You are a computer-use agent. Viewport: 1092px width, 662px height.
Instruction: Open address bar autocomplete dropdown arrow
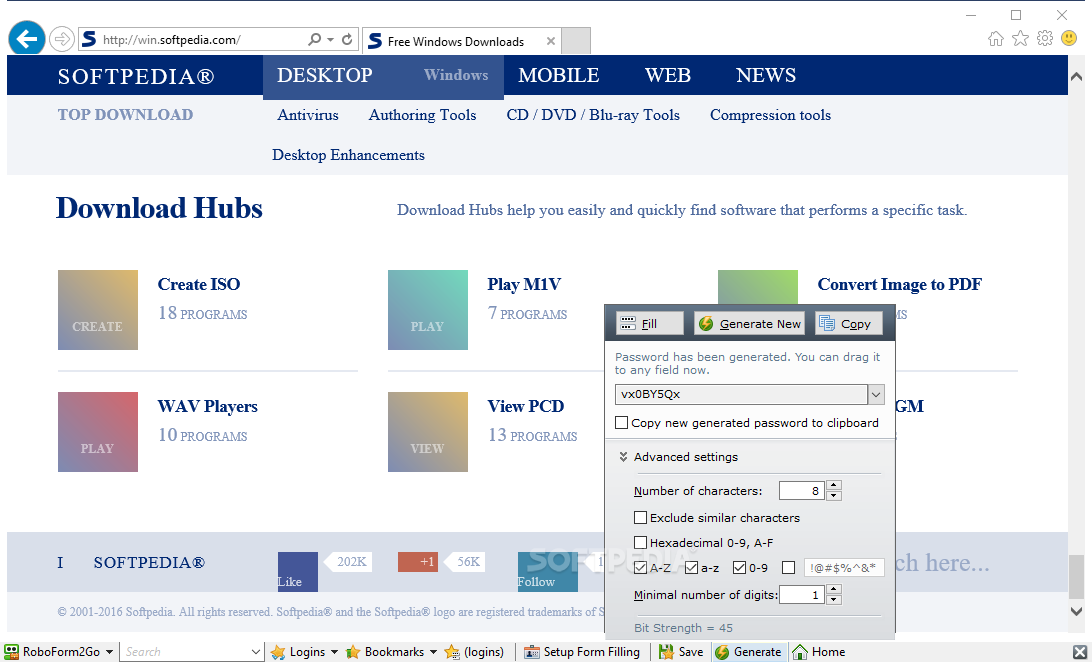coord(330,40)
